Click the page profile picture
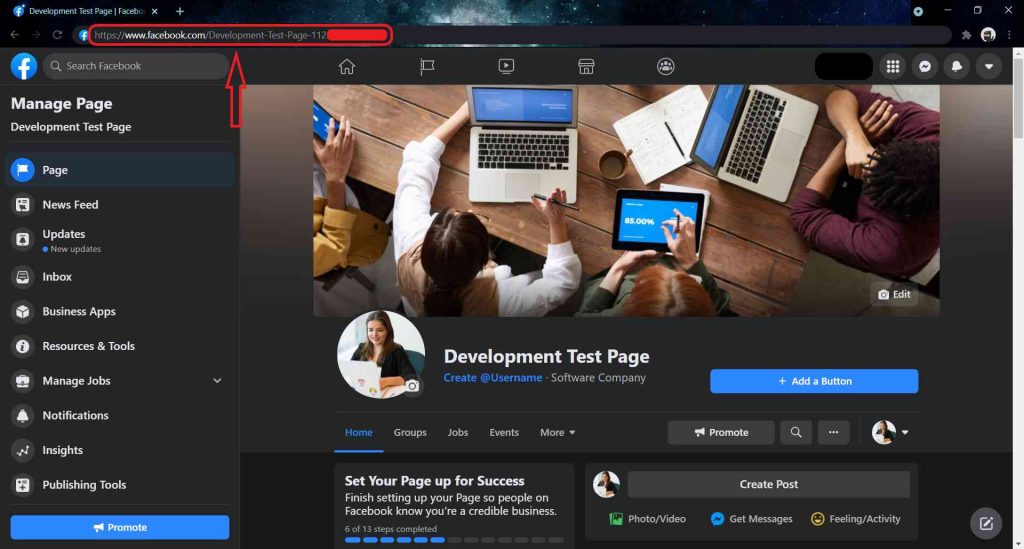The image size is (1024, 549). point(381,354)
